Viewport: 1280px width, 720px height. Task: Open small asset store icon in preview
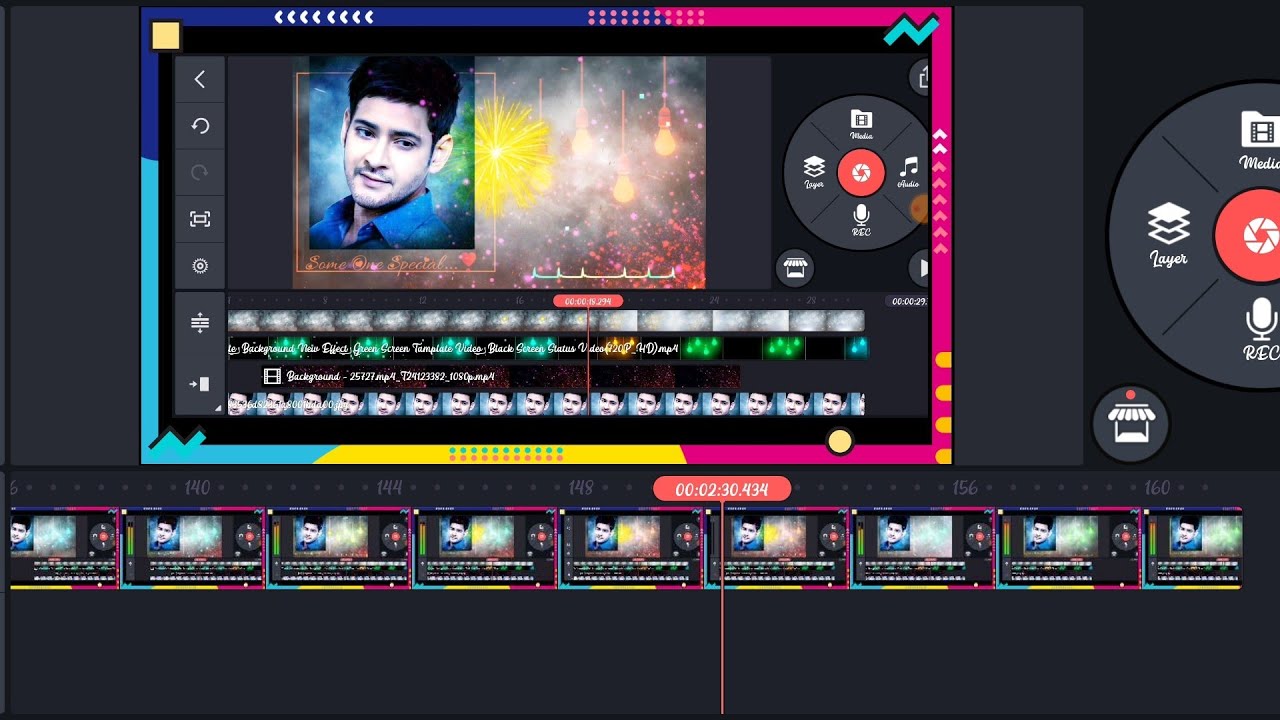coord(795,268)
